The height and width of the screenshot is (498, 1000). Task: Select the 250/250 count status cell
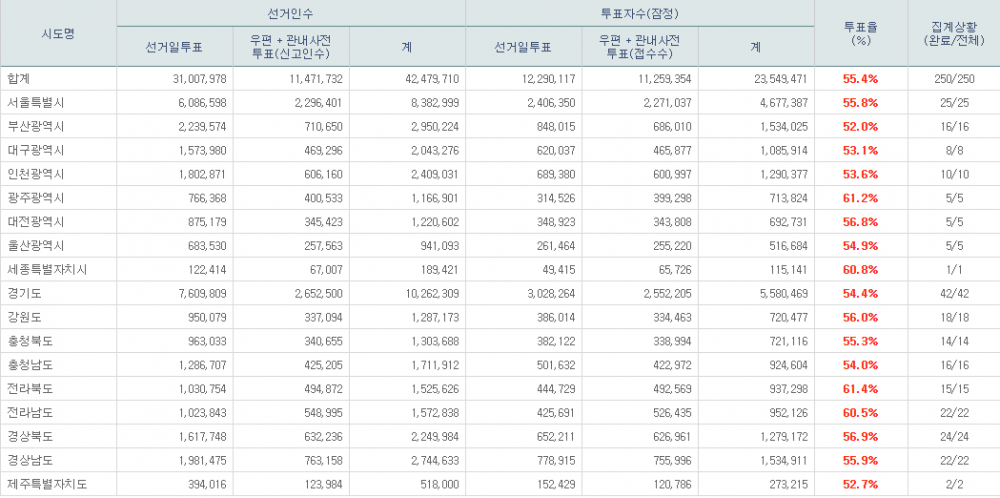point(951,78)
